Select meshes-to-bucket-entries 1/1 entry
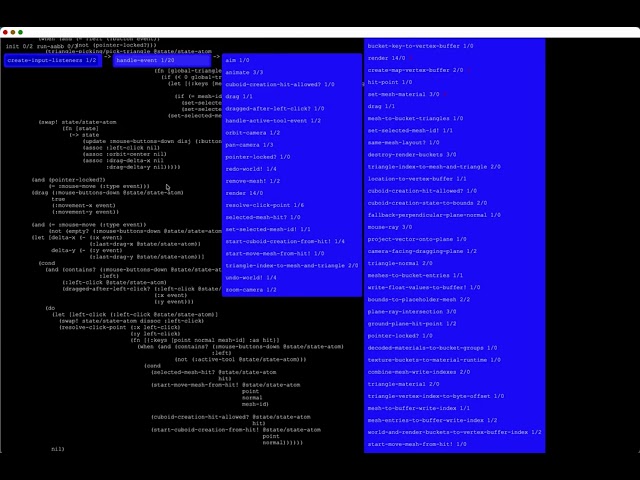 pyautogui.click(x=416, y=276)
